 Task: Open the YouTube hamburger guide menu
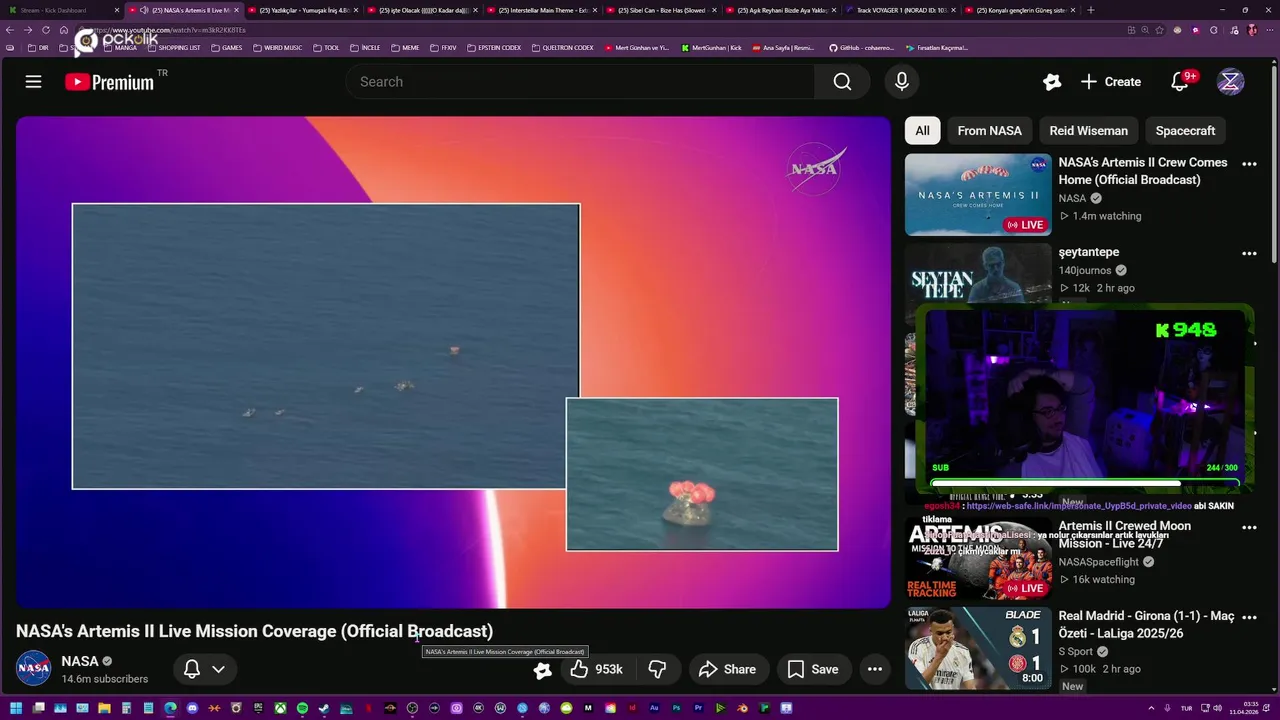[33, 82]
